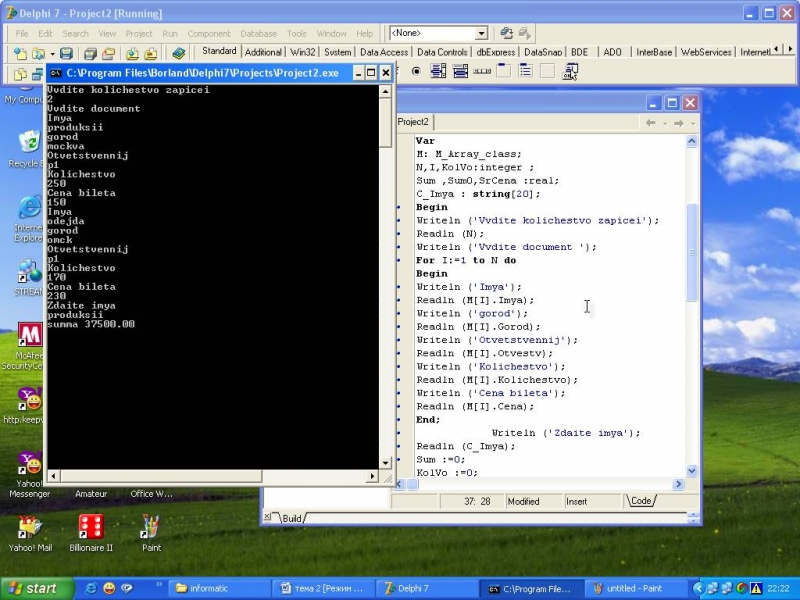Click the Insert status bar panel
The height and width of the screenshot is (600, 800).
tap(593, 502)
